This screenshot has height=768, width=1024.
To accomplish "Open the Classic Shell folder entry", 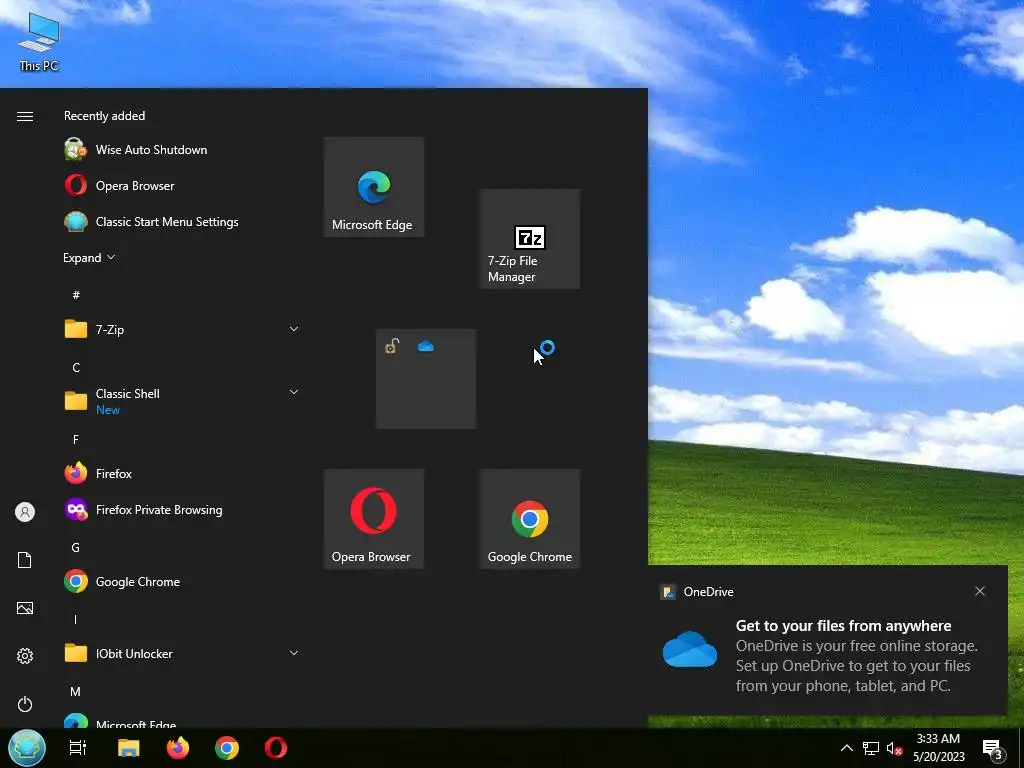I will (182, 401).
